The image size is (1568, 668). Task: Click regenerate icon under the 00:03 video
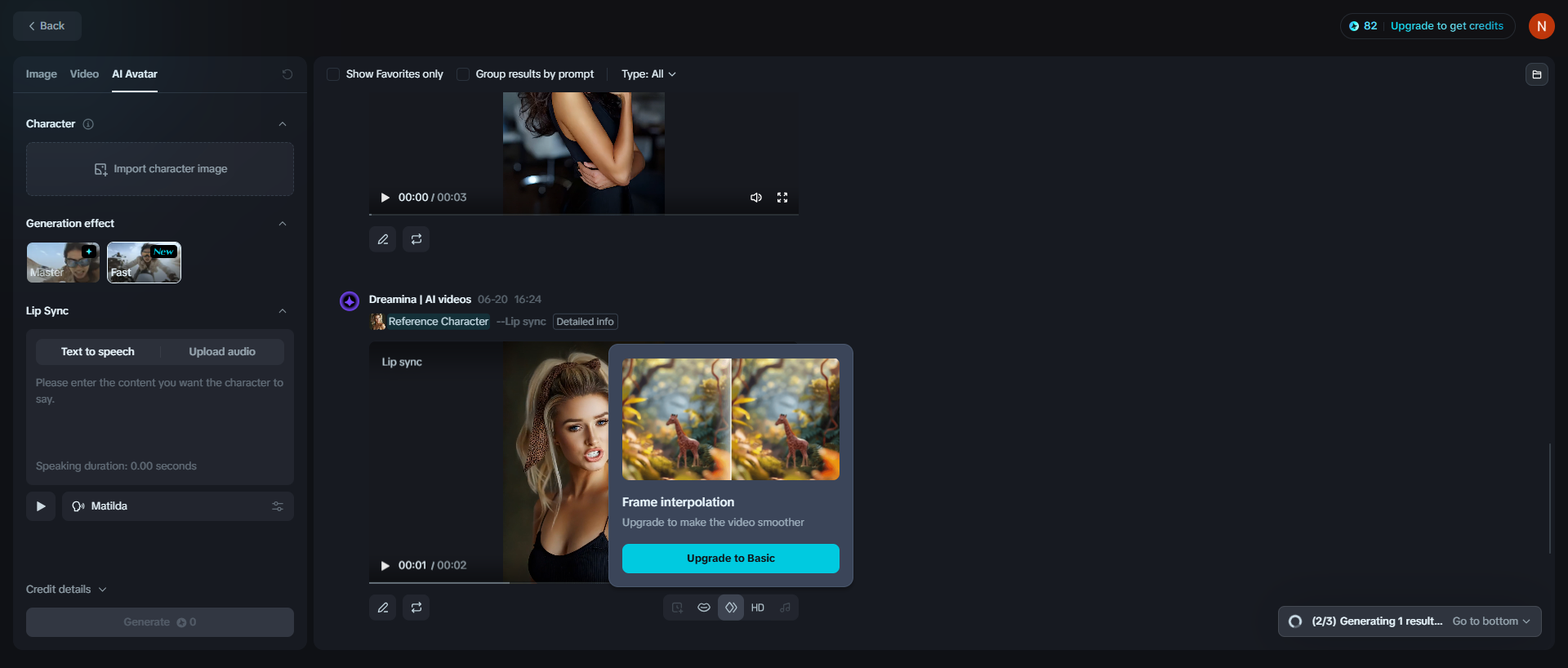pyautogui.click(x=416, y=239)
